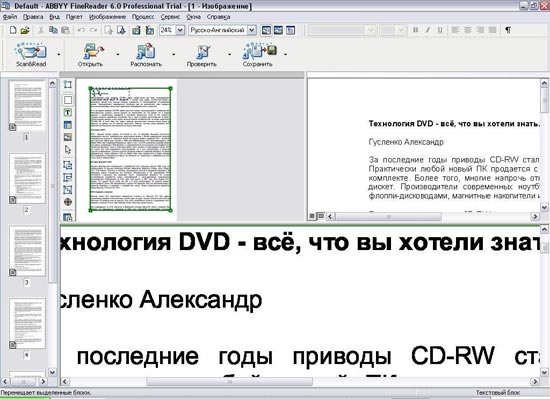Open the Изображение menu

pos(107,17)
